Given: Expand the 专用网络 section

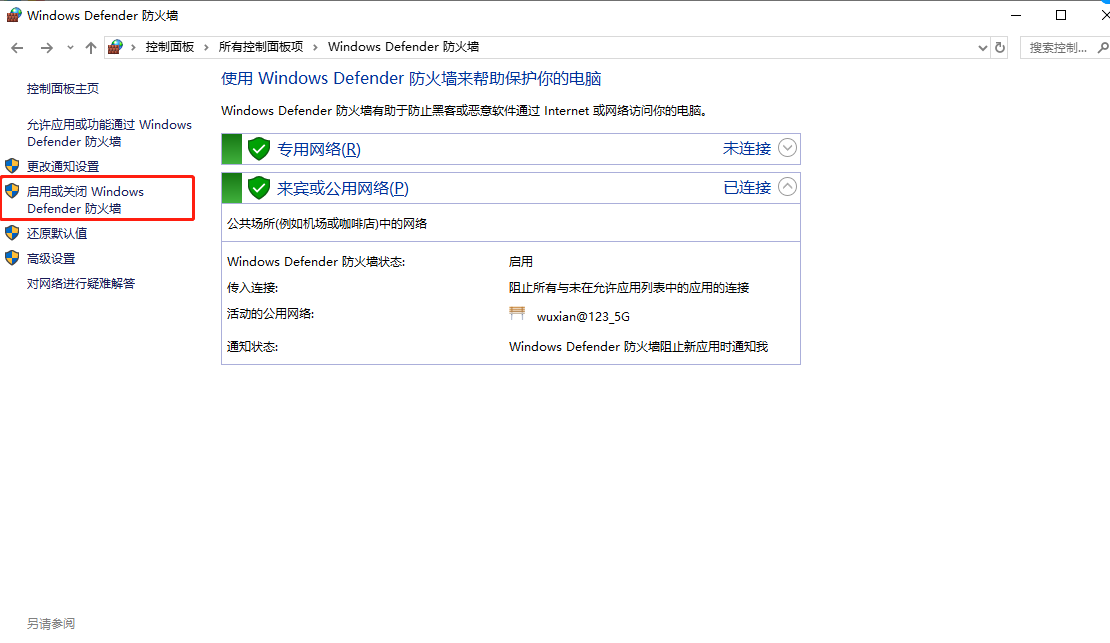Looking at the screenshot, I should click(x=787, y=147).
